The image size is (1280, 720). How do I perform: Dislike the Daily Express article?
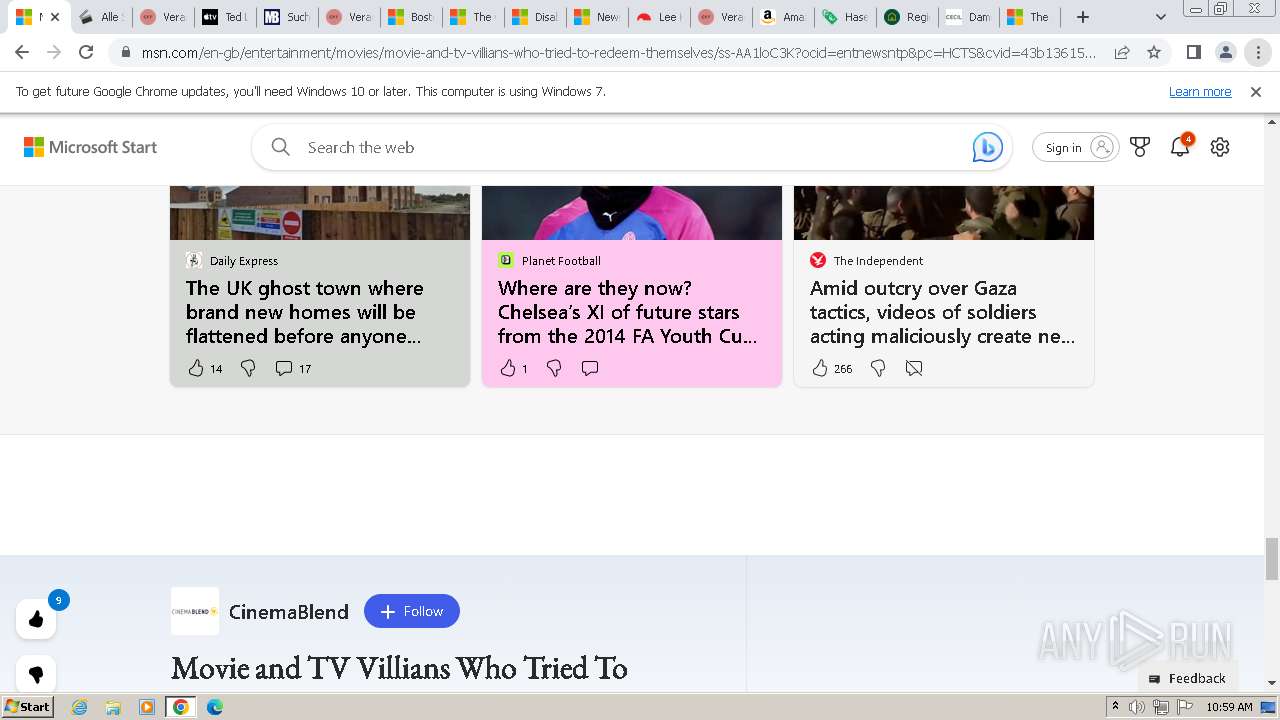pos(248,368)
